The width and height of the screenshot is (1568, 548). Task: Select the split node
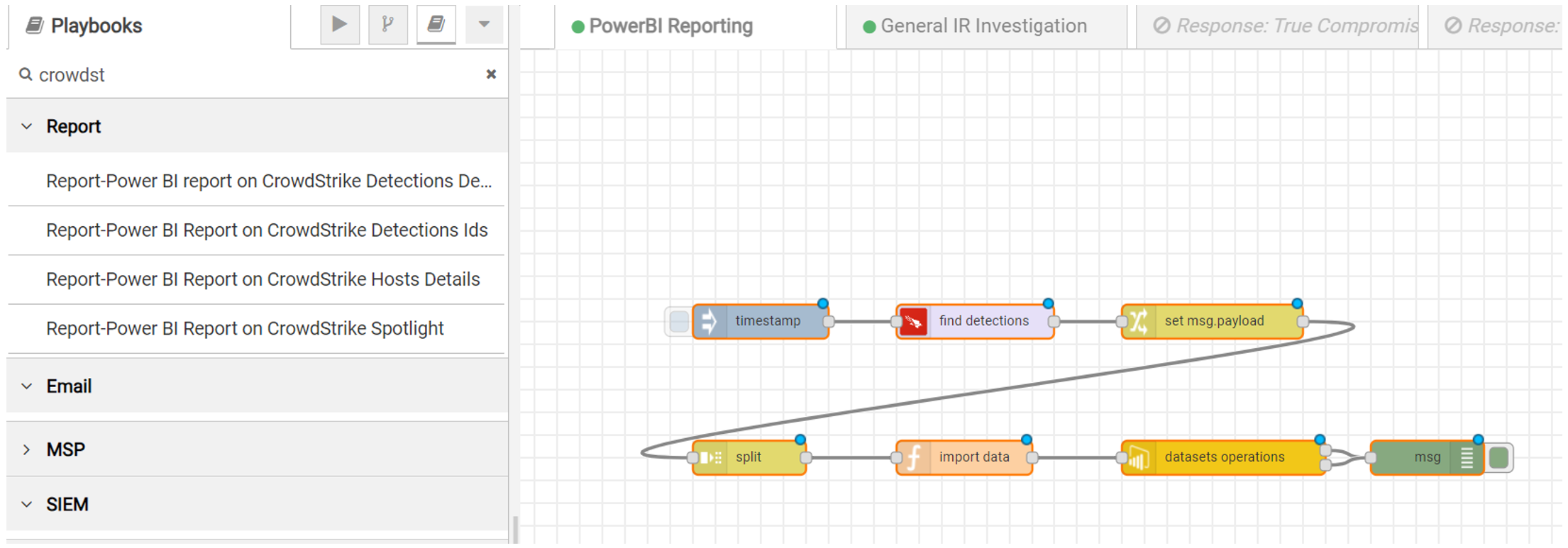(x=749, y=457)
